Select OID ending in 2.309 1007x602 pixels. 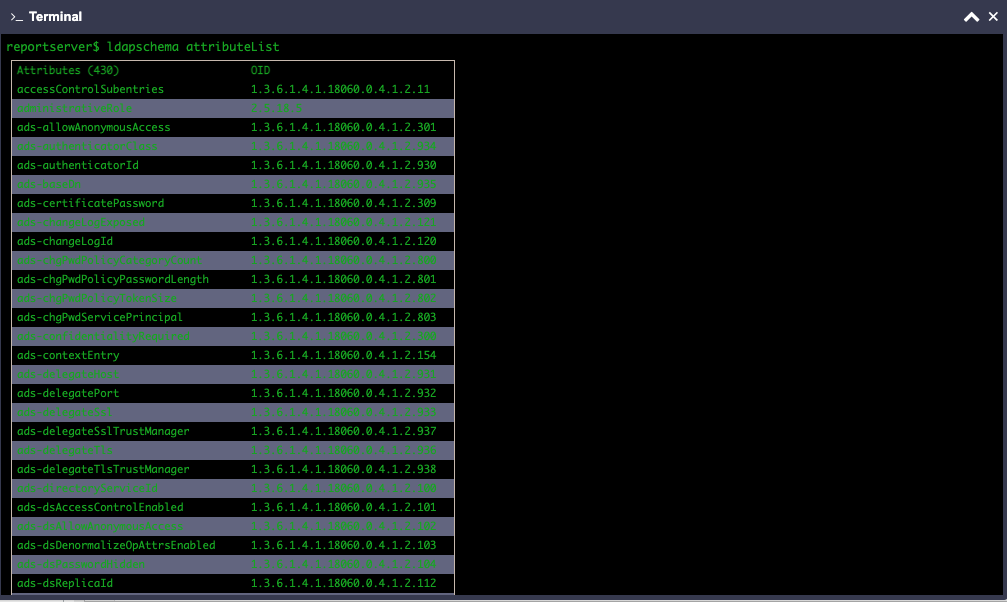click(344, 203)
